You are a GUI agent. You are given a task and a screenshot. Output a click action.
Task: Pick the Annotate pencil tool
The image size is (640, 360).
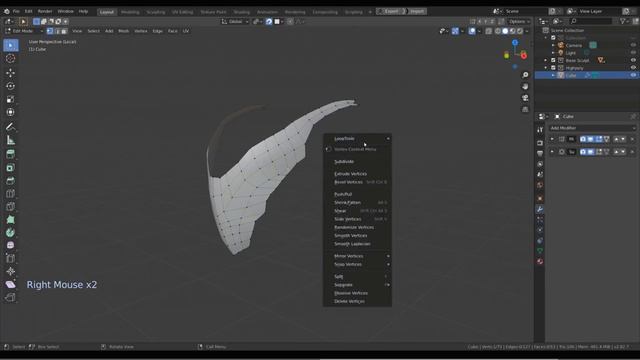pyautogui.click(x=11, y=127)
